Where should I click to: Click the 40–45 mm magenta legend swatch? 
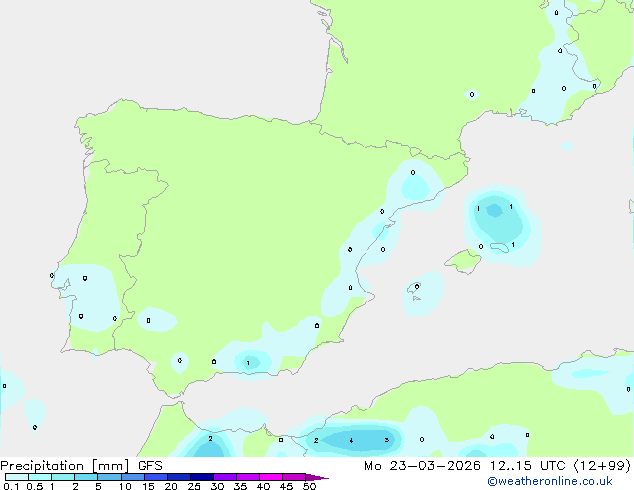tap(271, 477)
